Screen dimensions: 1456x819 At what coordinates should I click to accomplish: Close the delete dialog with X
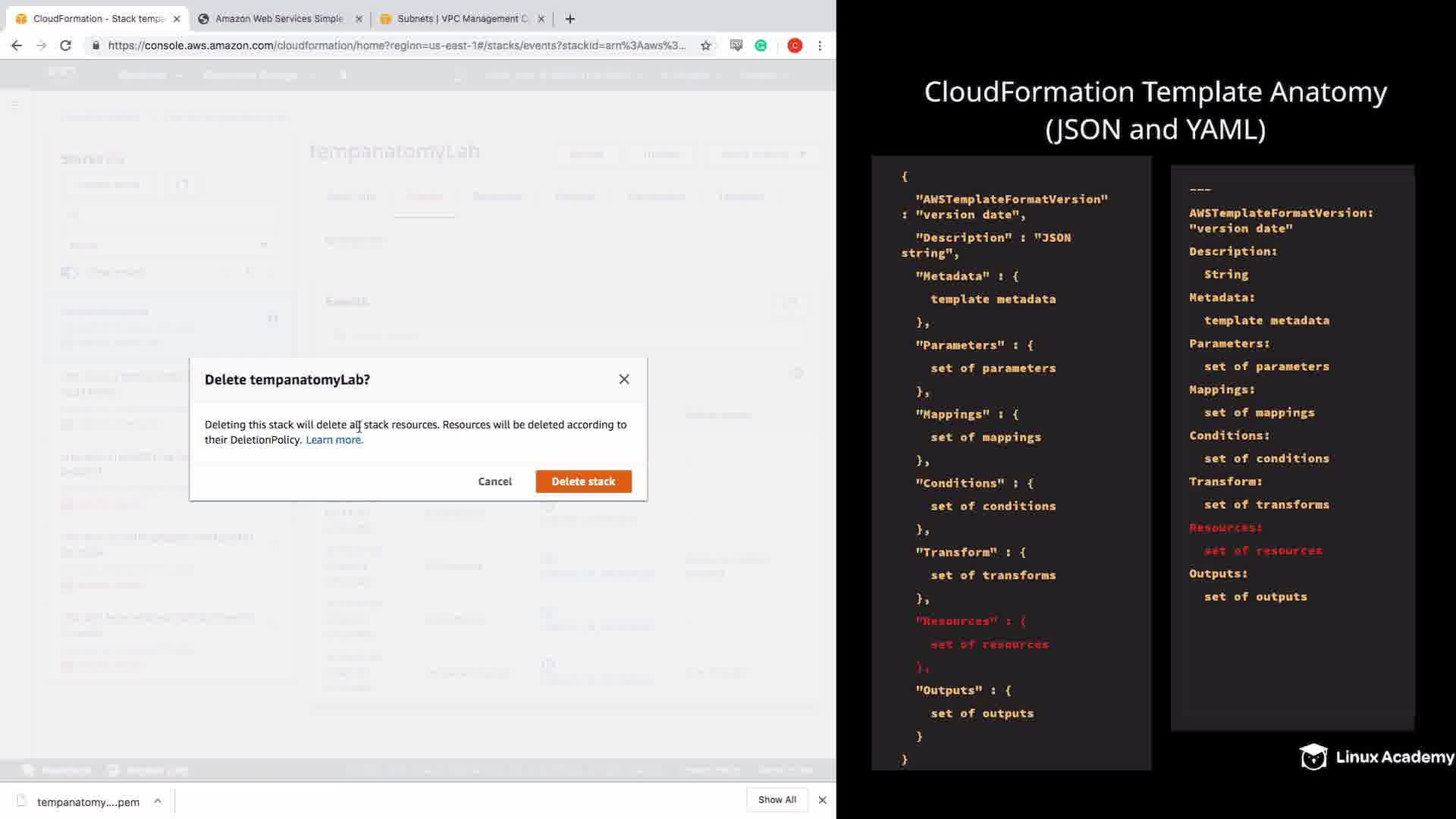624,379
